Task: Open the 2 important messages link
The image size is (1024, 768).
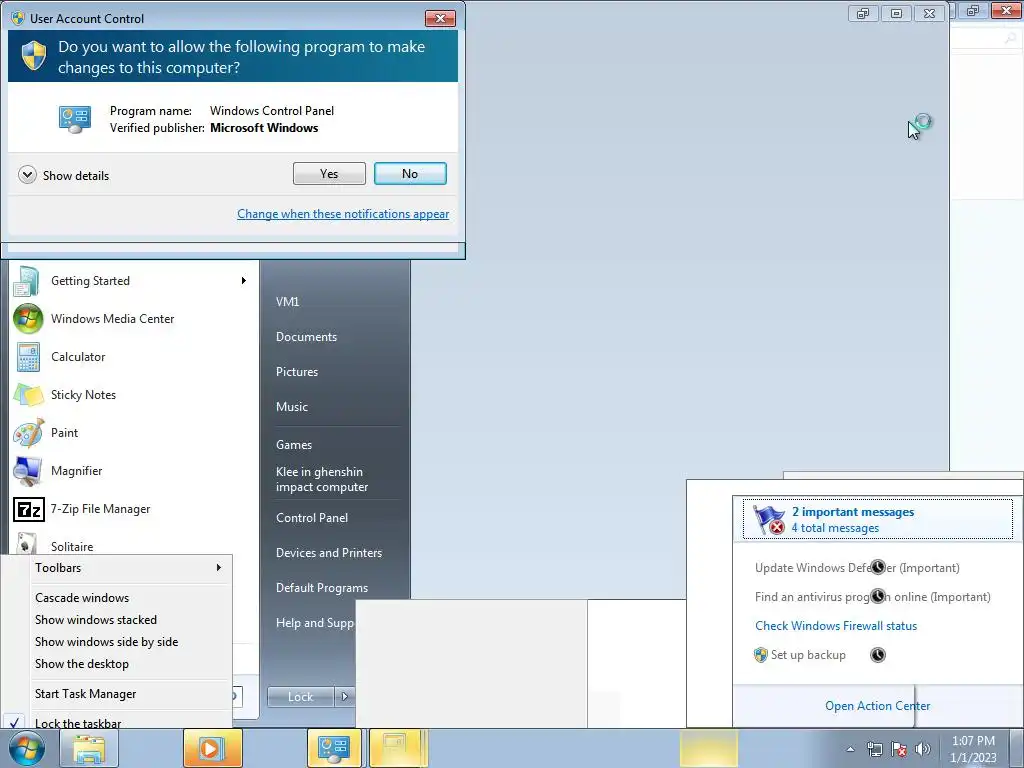Action: coord(853,512)
